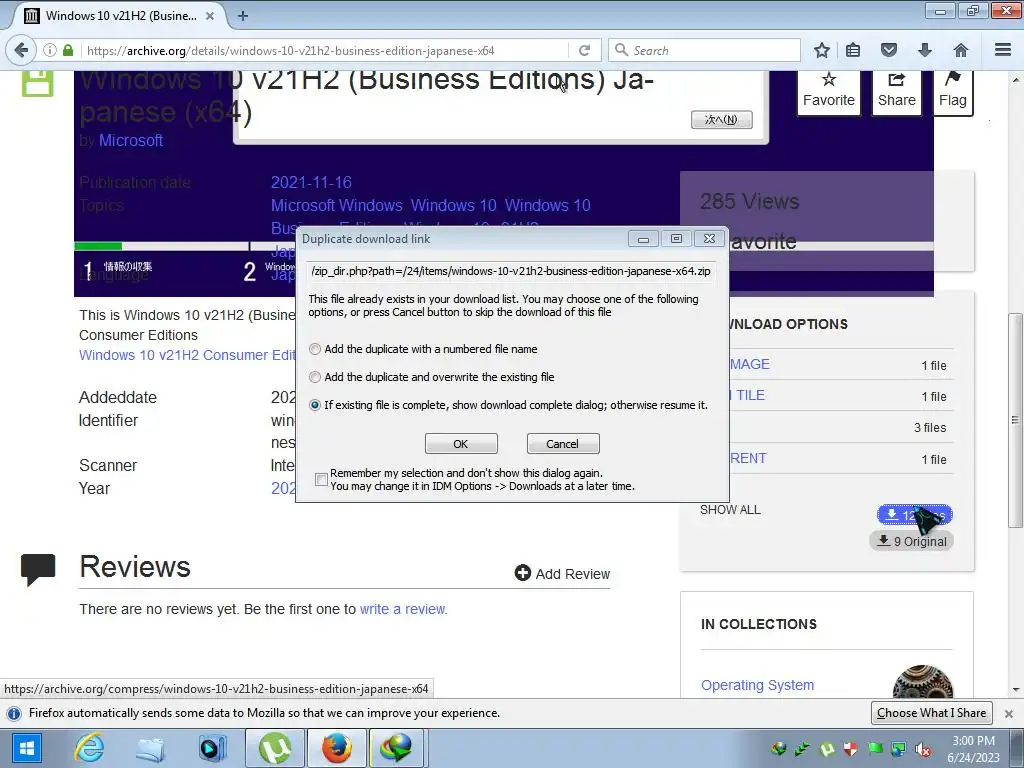Flag this item with the Flag button

point(953,91)
